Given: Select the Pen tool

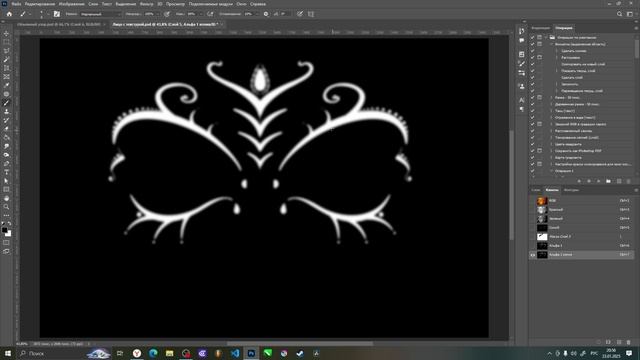Looking at the screenshot, I should (x=6, y=163).
